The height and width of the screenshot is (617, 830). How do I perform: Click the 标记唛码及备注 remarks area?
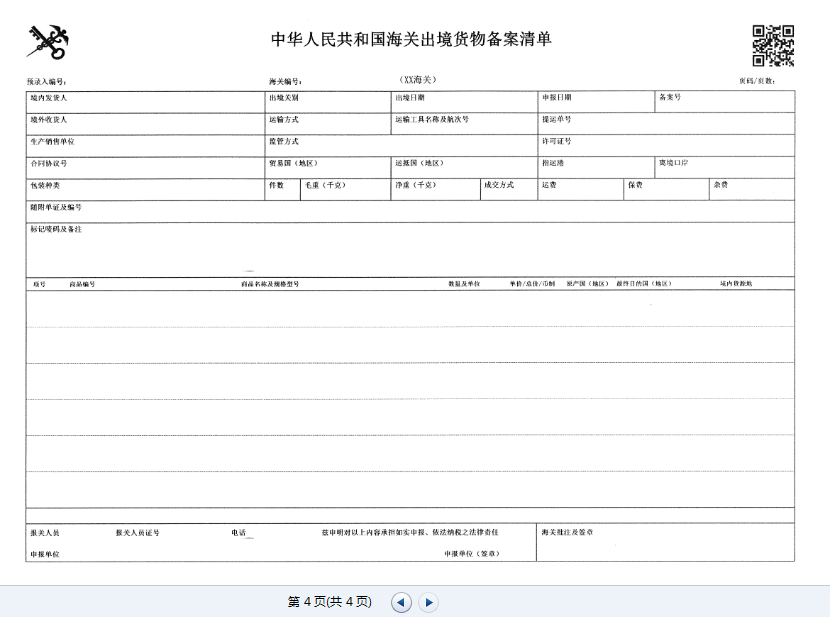tap(410, 250)
